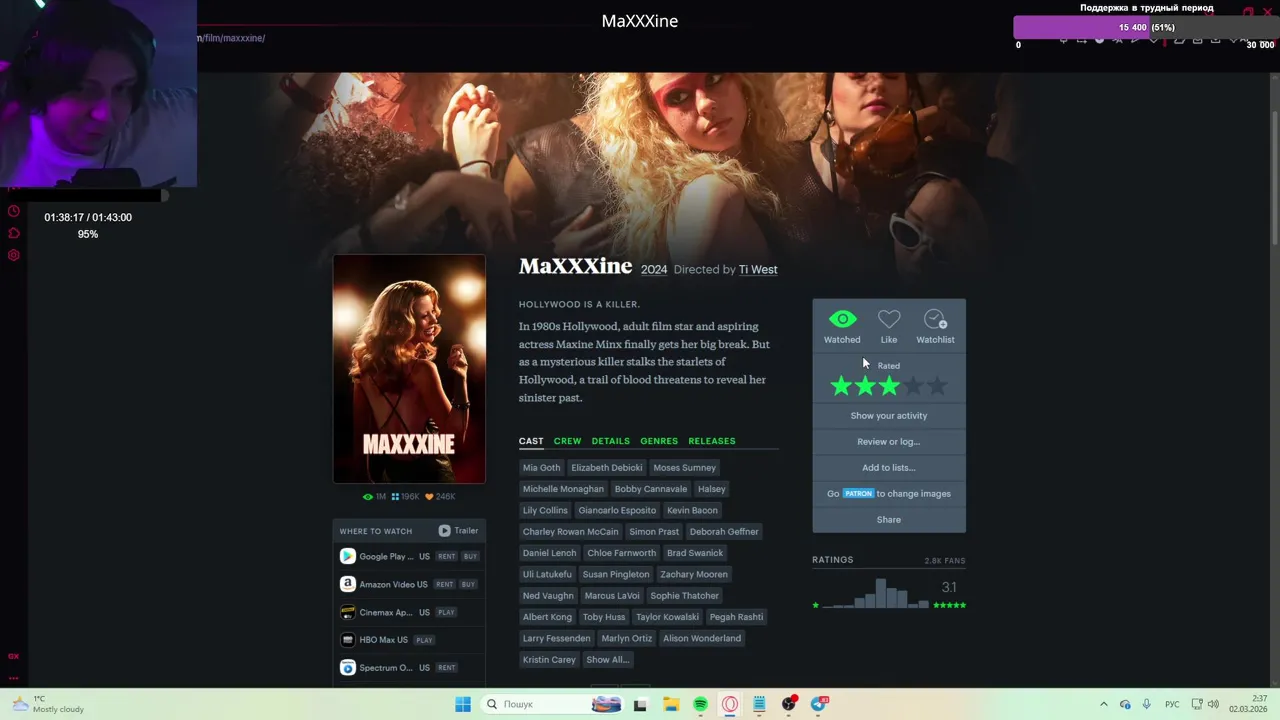The width and height of the screenshot is (1280, 720).
Task: Click the Google Play service icon
Action: tap(347, 556)
